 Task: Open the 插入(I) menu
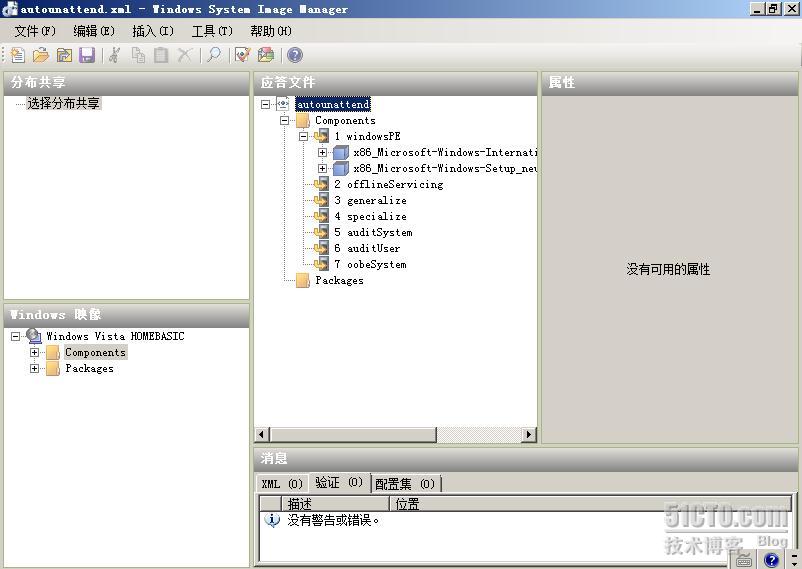(x=153, y=31)
